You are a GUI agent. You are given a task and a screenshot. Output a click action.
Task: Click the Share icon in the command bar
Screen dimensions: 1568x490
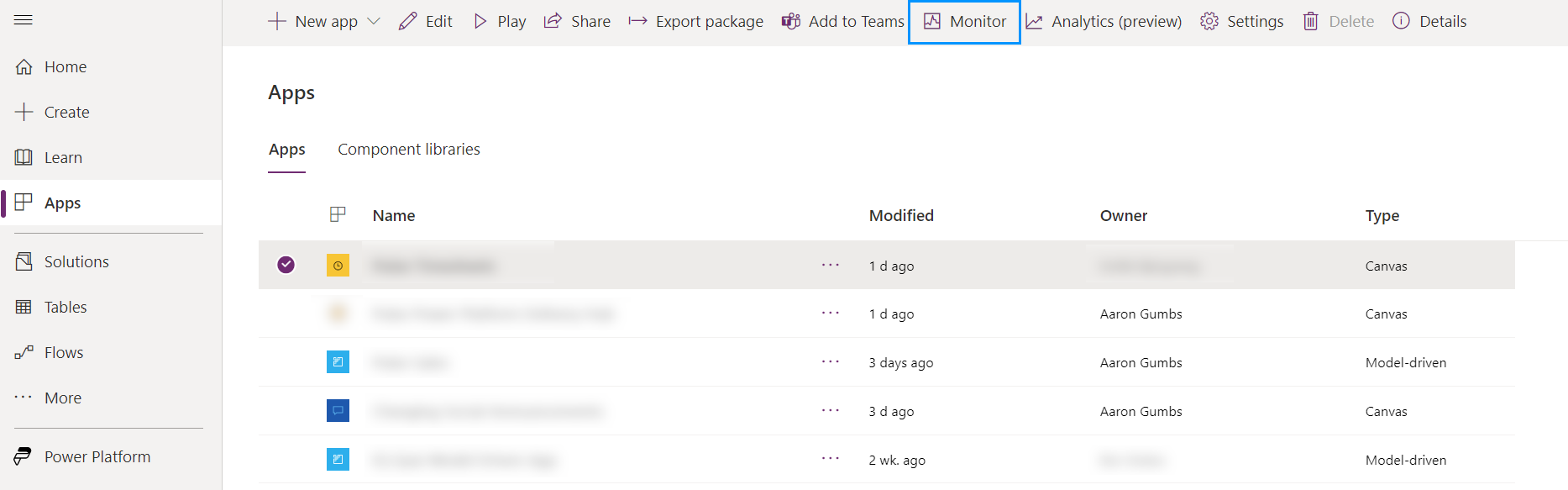[x=553, y=21]
